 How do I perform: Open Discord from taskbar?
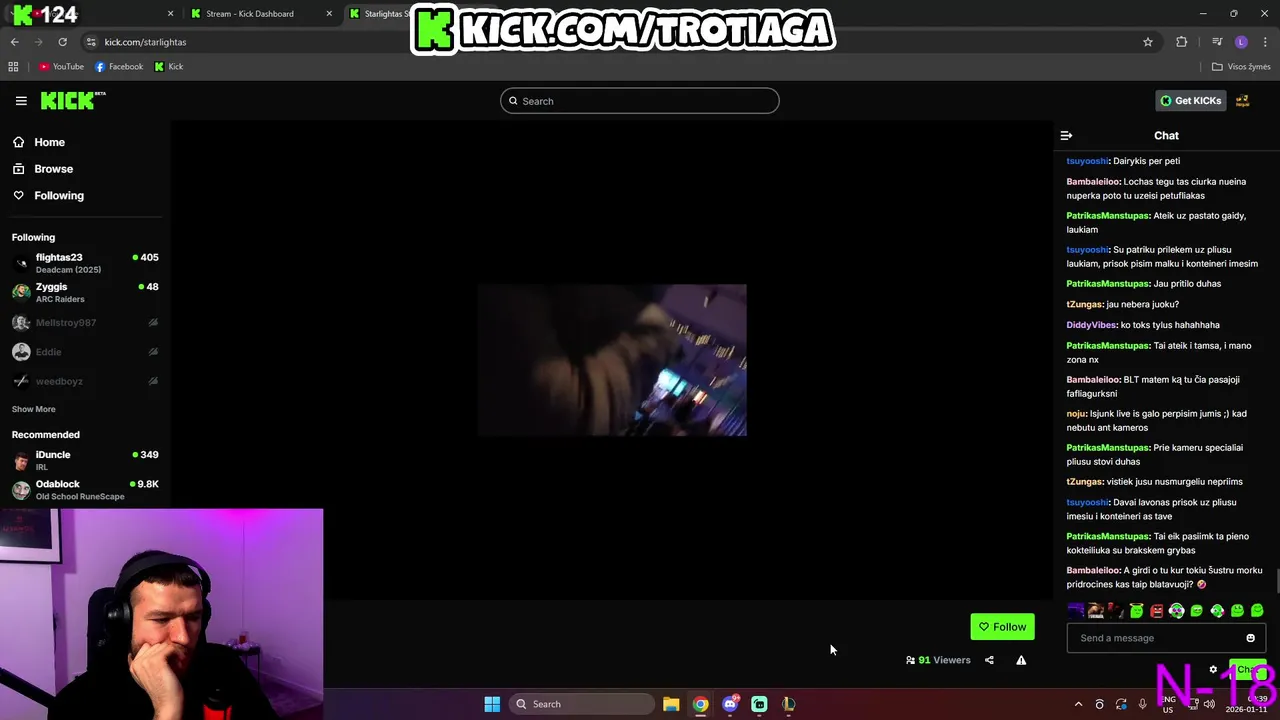click(x=730, y=704)
